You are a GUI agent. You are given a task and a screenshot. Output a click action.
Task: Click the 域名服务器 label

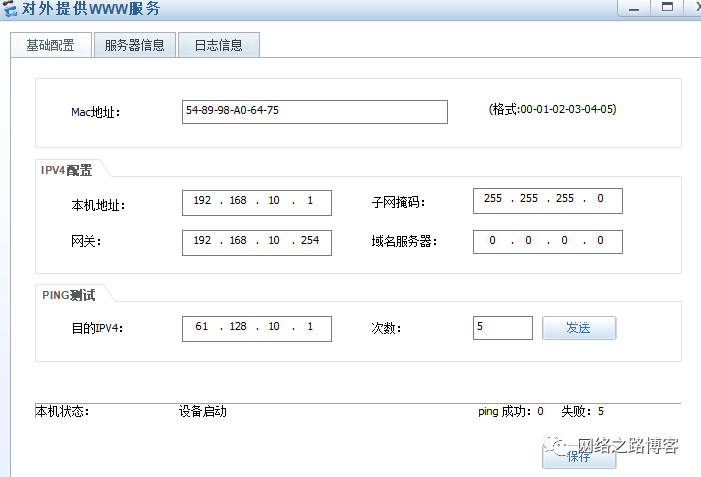pyautogui.click(x=404, y=242)
